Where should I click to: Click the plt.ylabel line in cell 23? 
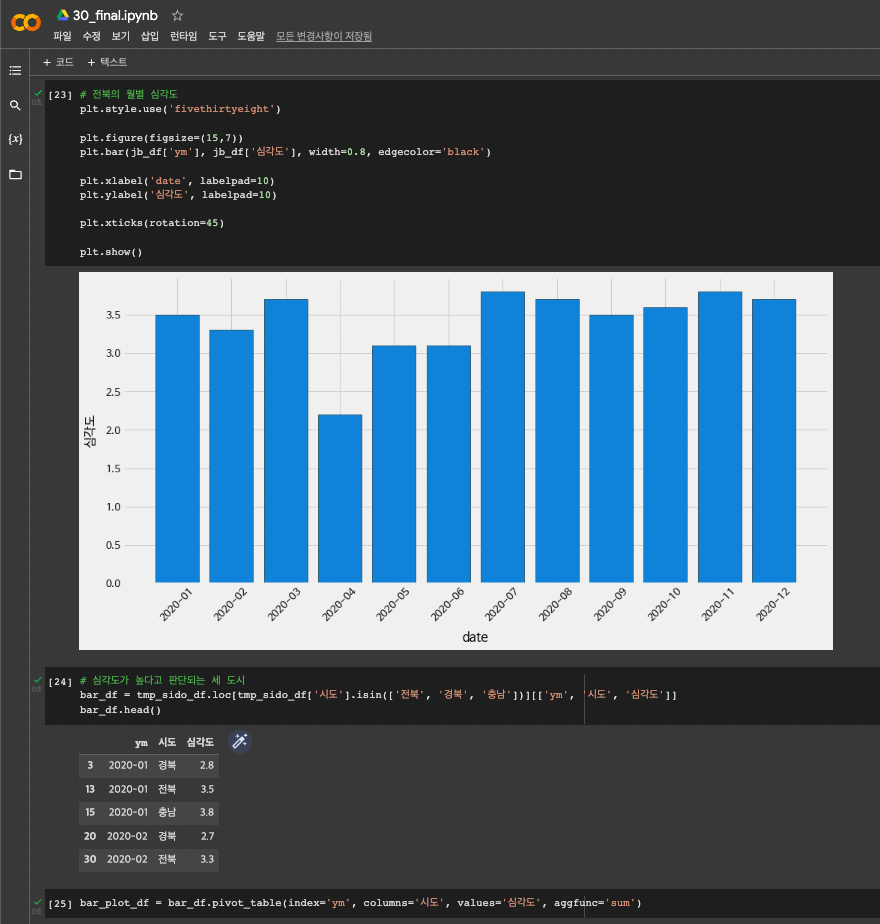(x=178, y=194)
